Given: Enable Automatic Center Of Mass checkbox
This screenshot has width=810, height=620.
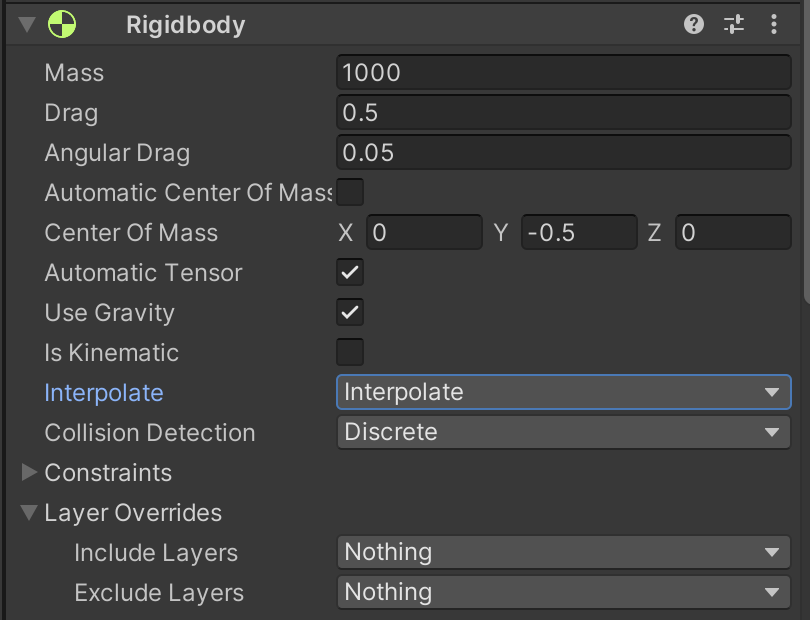Looking at the screenshot, I should click(x=350, y=192).
